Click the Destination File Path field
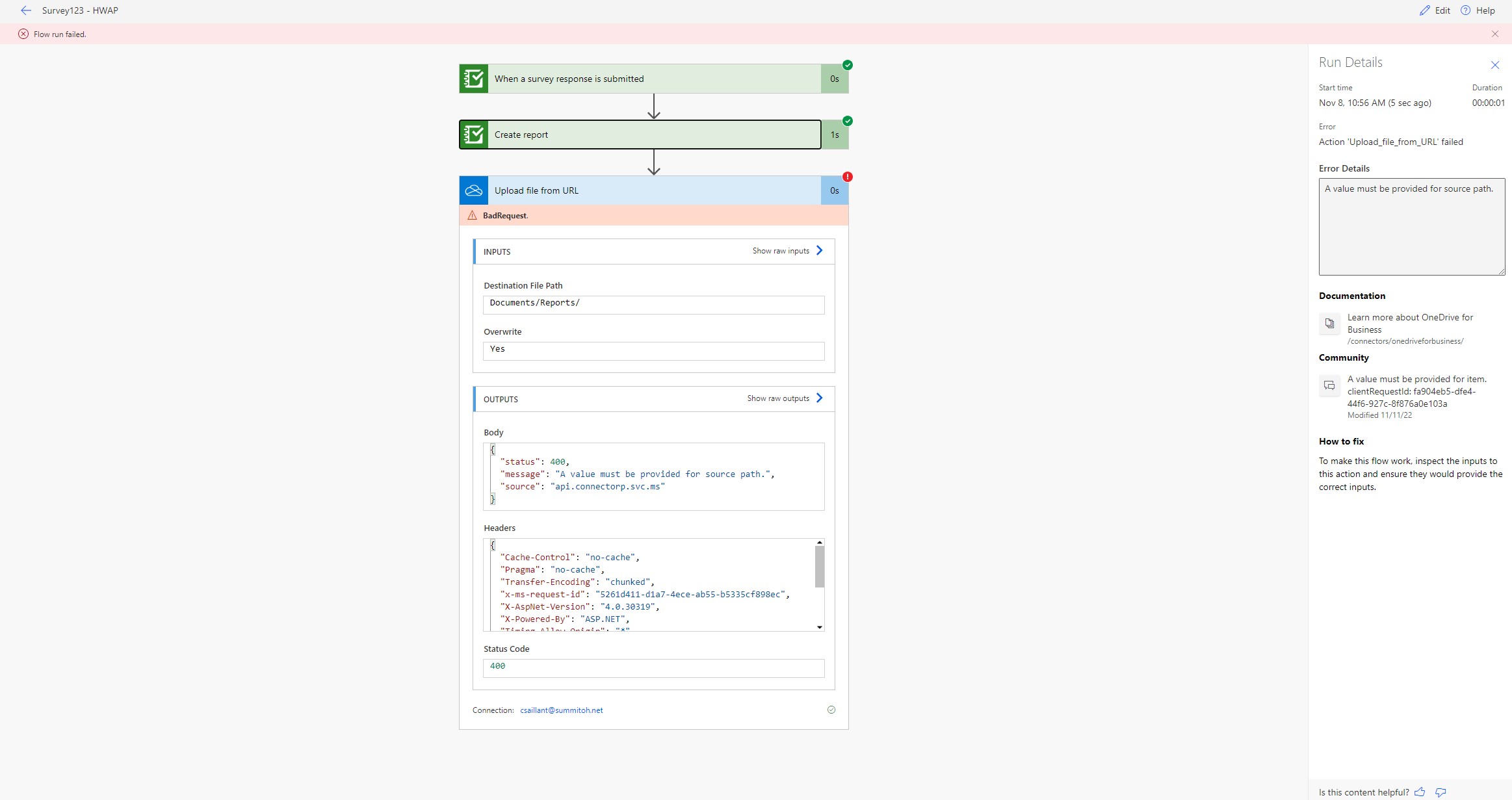 (654, 305)
